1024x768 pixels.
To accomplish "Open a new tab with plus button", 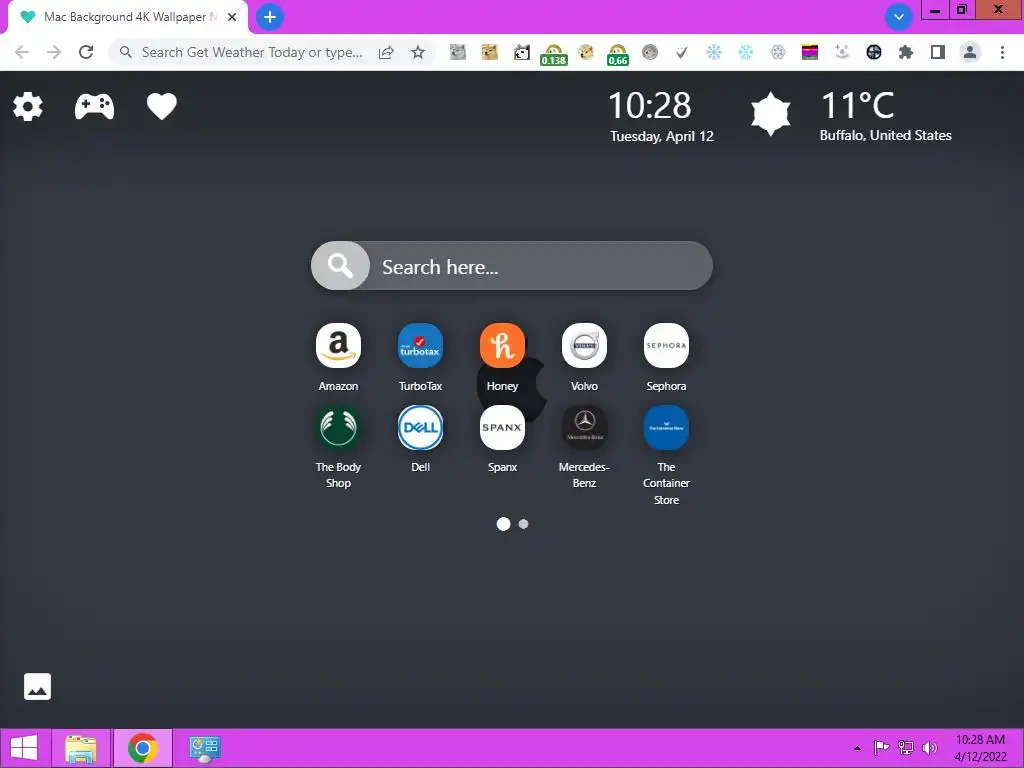I will click(270, 17).
